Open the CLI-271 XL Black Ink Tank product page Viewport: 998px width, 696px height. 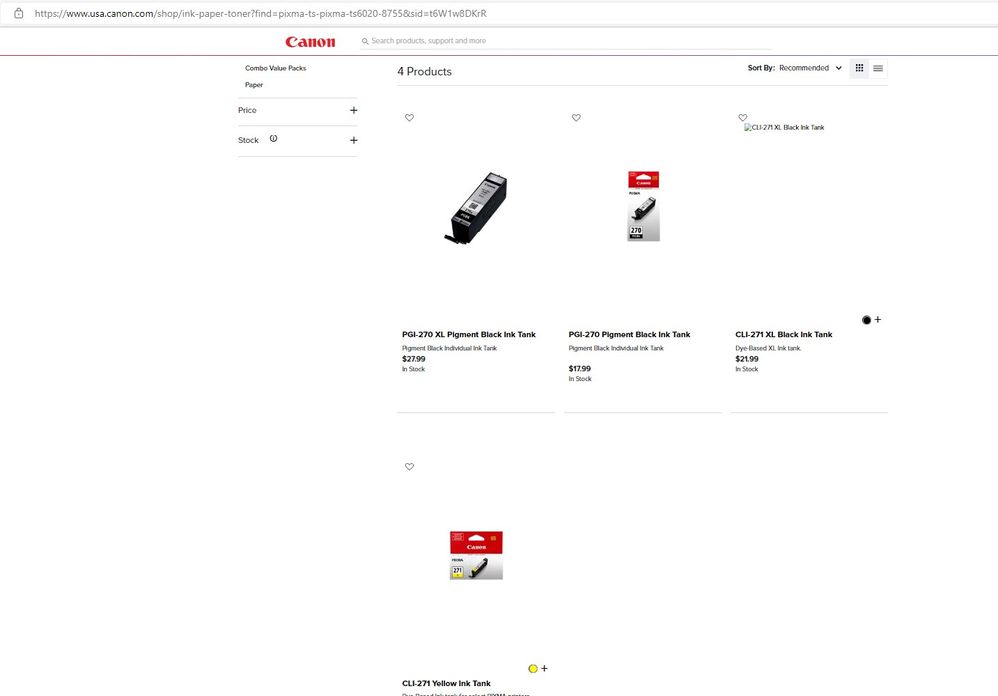(x=786, y=334)
